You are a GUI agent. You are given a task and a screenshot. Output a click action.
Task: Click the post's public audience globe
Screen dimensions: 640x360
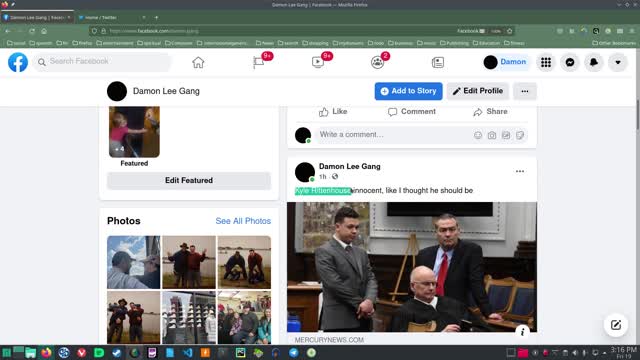[335, 176]
